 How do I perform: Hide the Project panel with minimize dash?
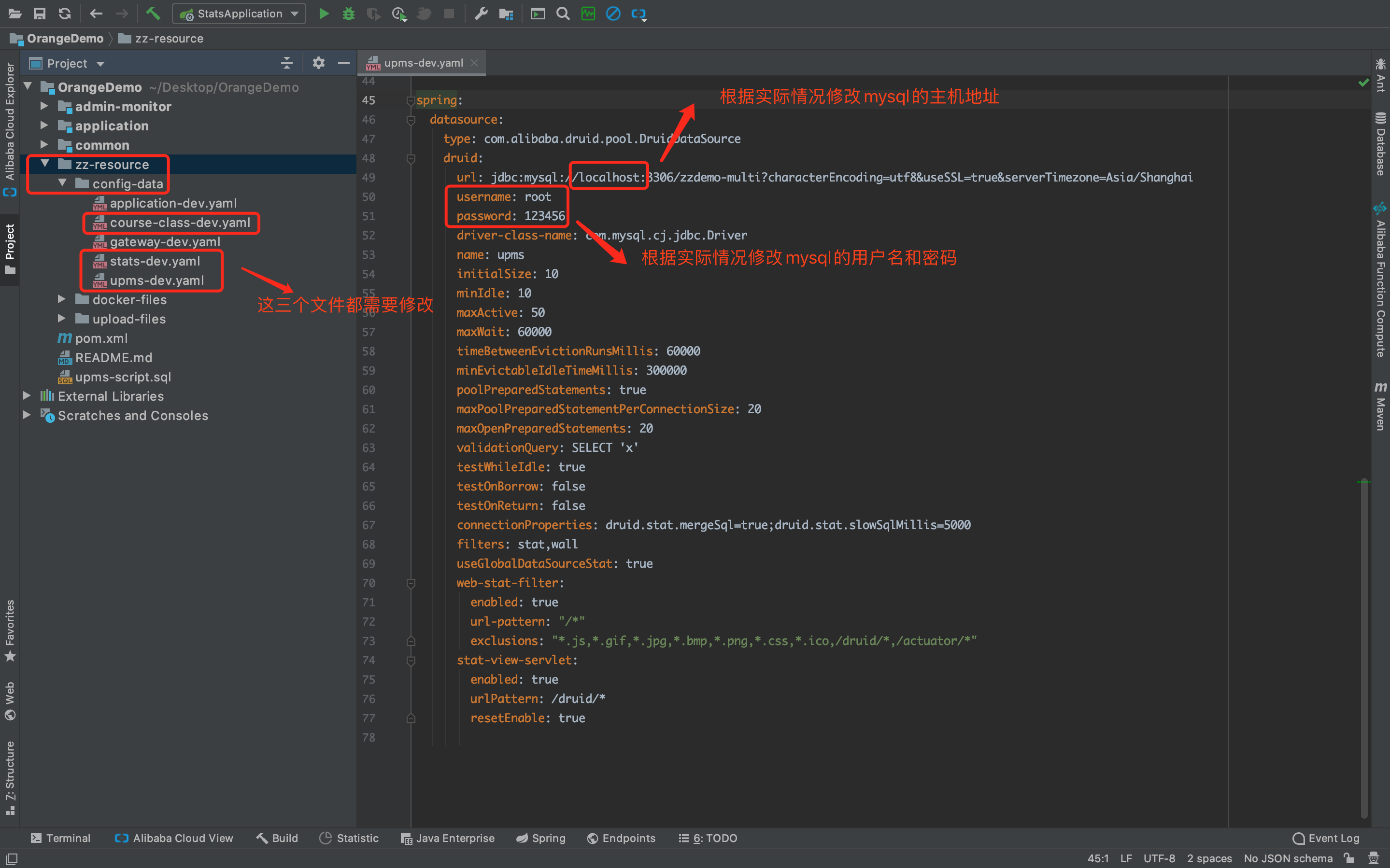coord(344,63)
